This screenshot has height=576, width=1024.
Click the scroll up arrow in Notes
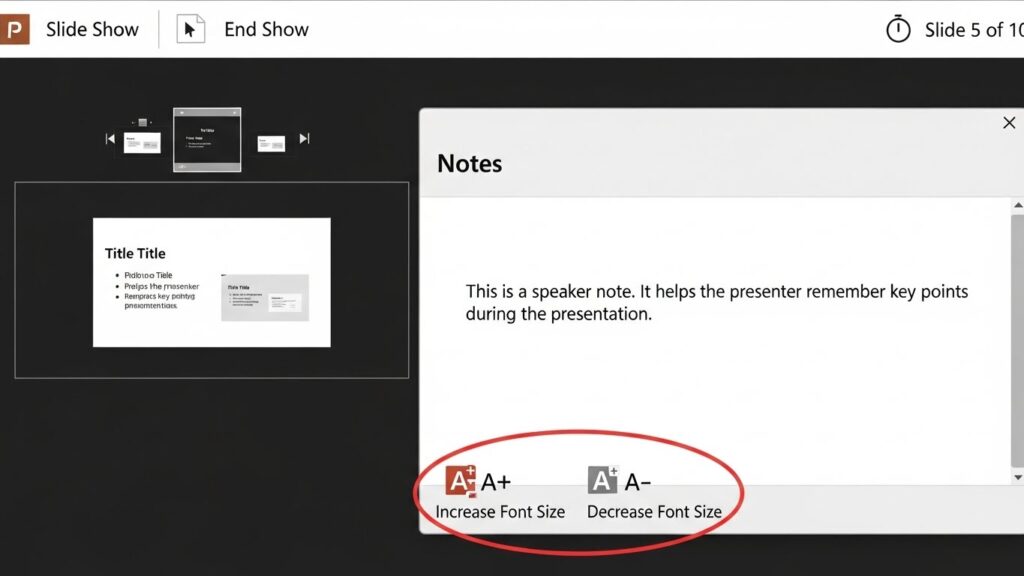pos(1018,206)
